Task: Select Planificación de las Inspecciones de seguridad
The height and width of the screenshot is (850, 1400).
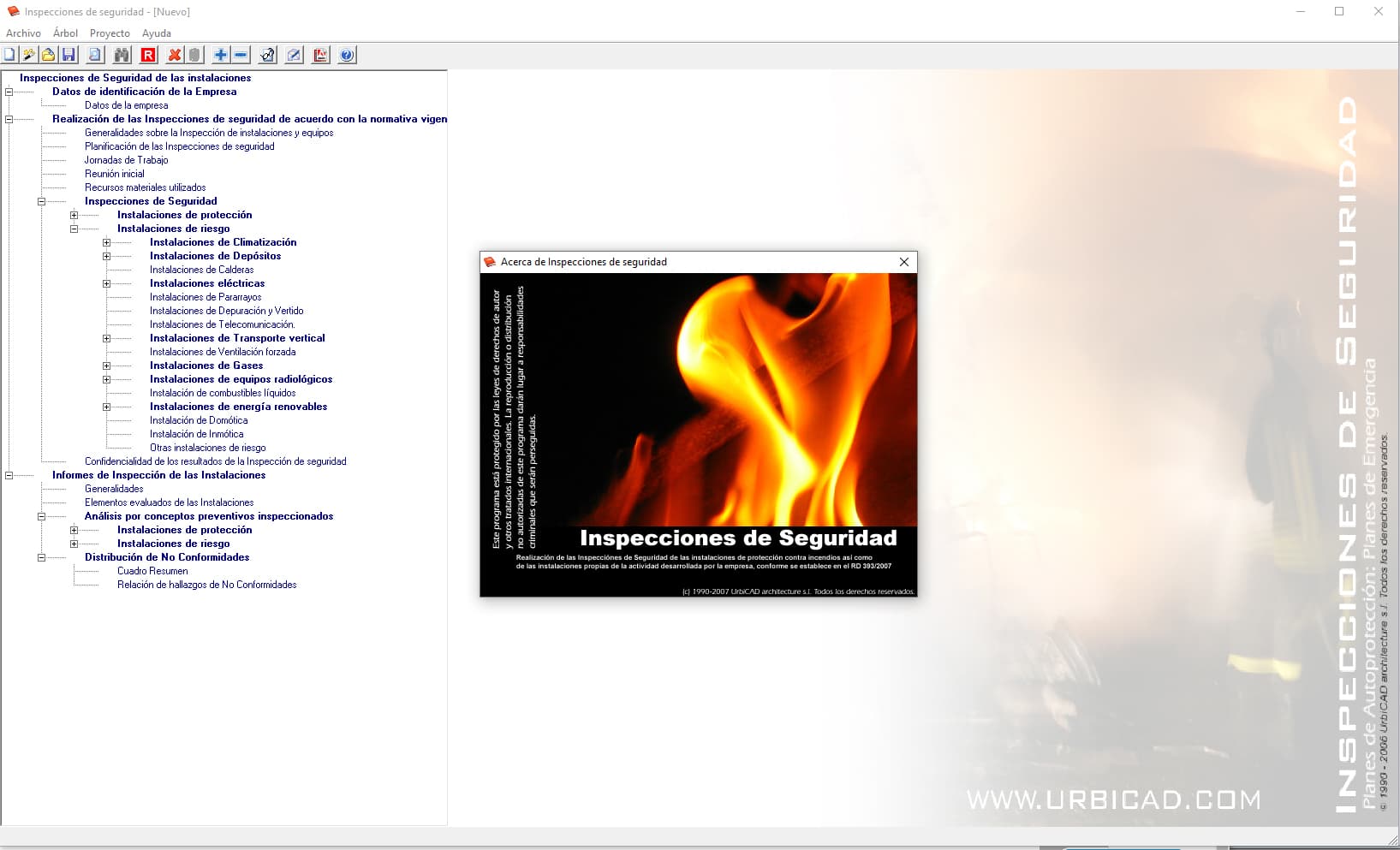Action: [x=179, y=146]
